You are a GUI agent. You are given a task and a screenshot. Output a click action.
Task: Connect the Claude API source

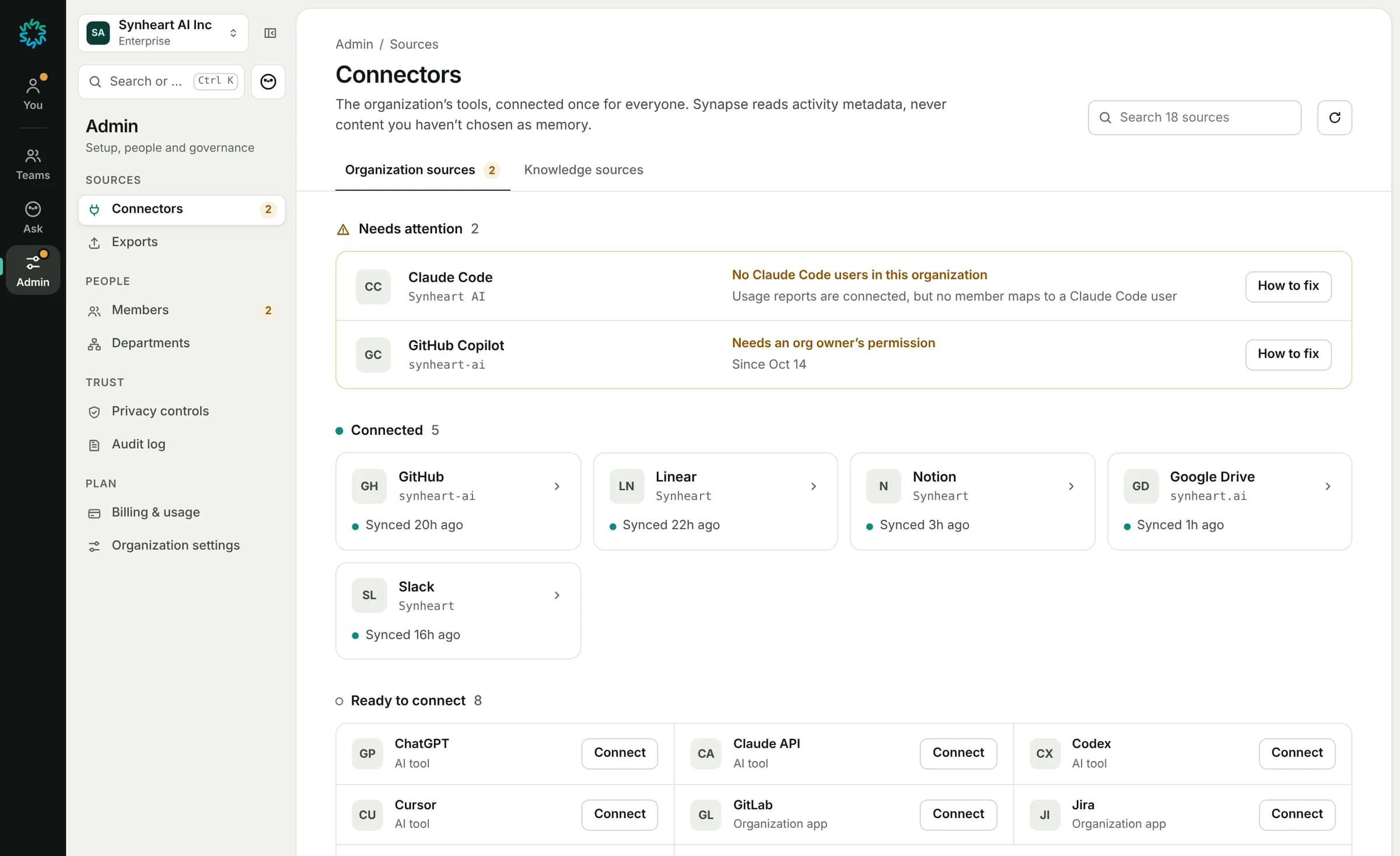(x=958, y=753)
